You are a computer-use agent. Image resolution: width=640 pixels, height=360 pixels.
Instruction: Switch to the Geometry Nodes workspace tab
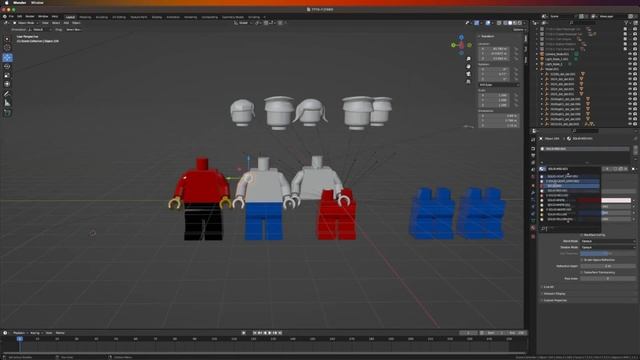coord(233,17)
